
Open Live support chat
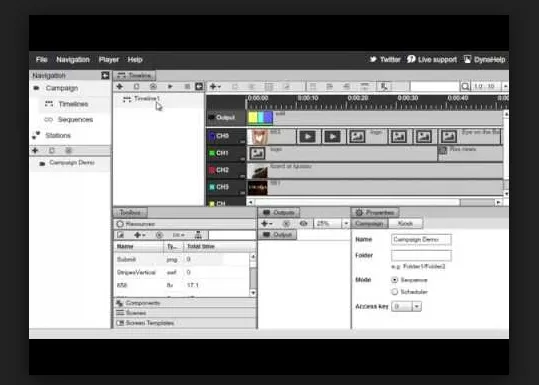(x=432, y=59)
